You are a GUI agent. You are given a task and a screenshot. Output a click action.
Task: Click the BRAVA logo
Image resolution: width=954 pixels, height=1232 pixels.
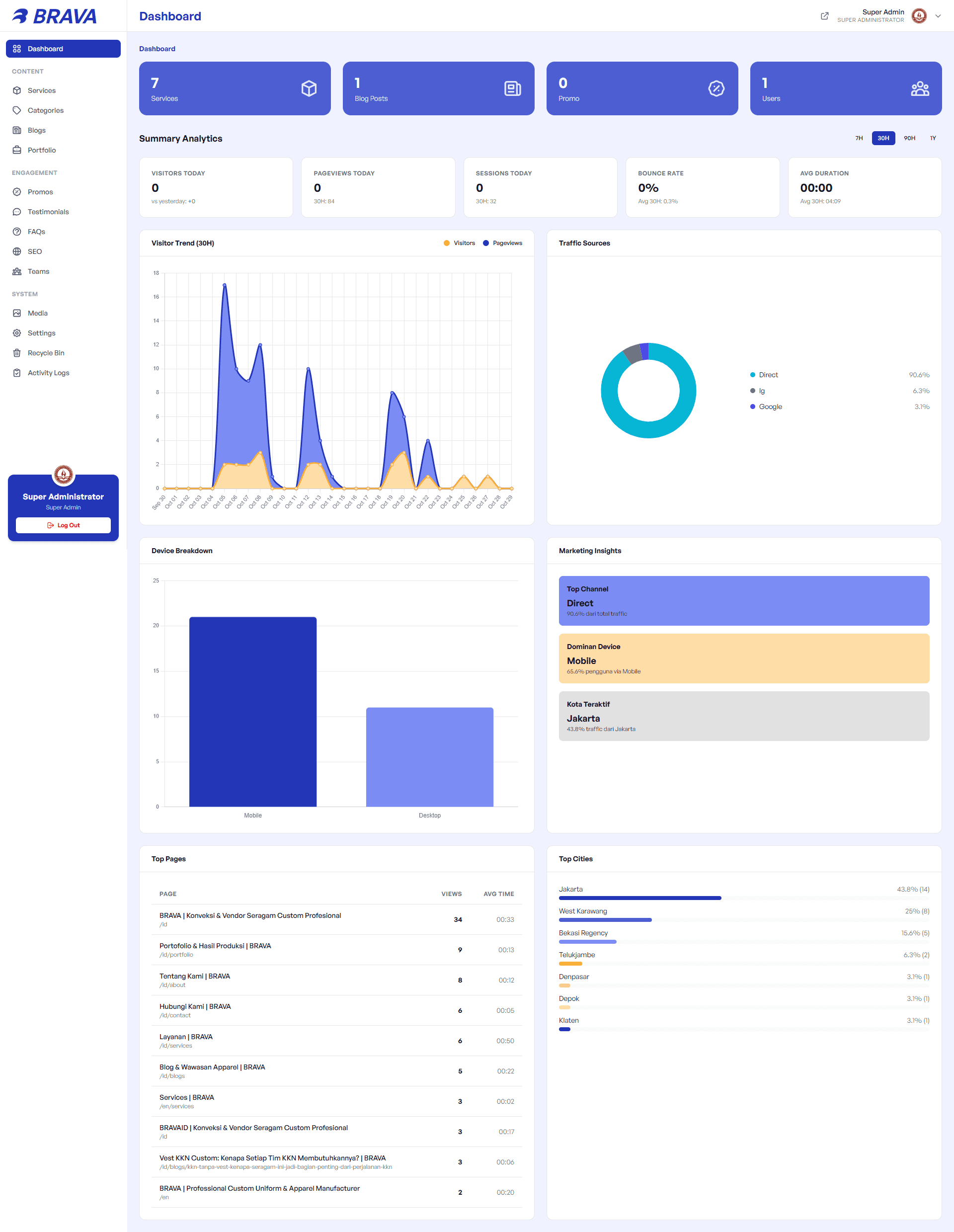click(55, 16)
